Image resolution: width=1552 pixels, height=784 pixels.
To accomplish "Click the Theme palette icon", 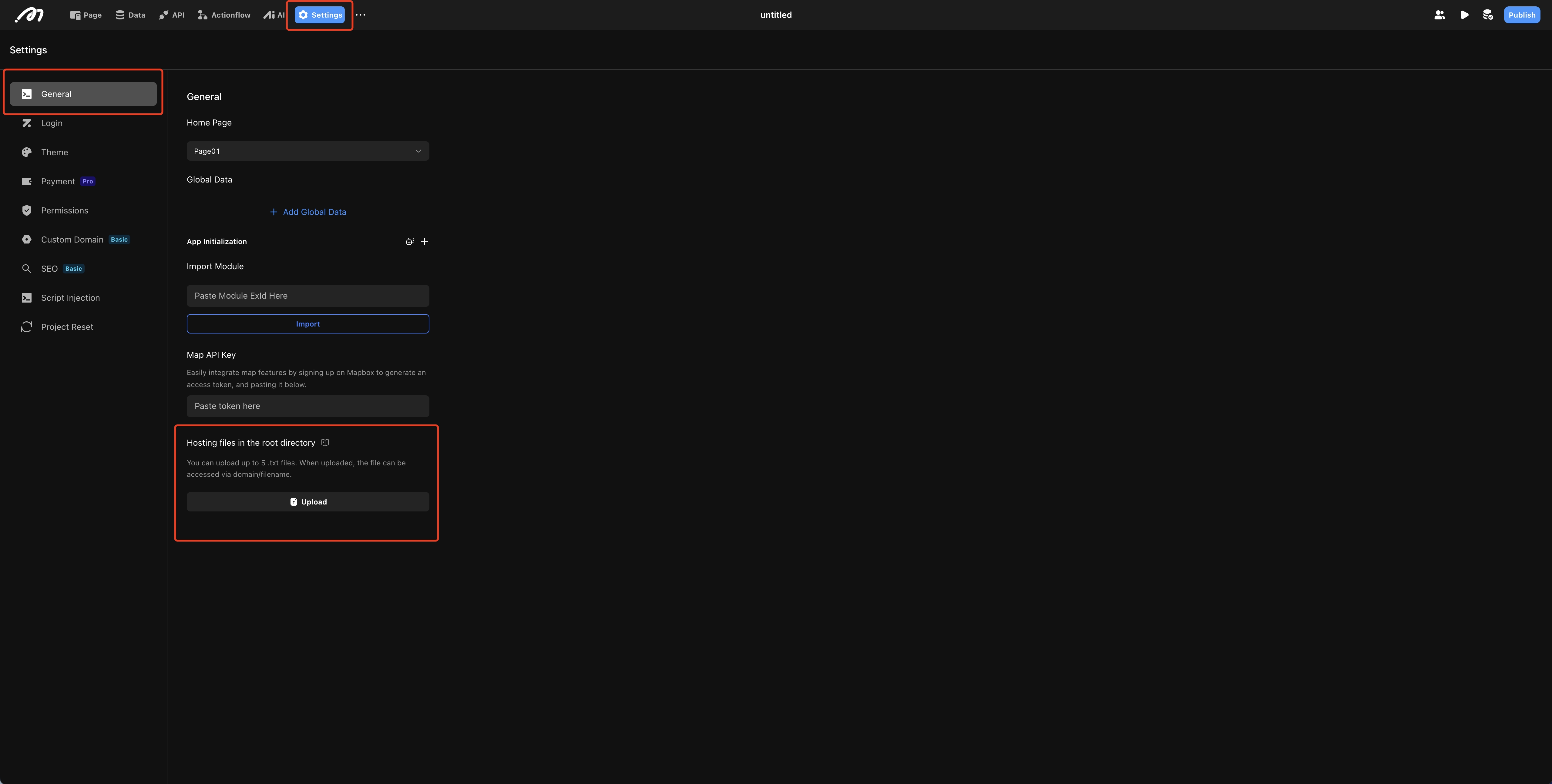I will (x=26, y=152).
